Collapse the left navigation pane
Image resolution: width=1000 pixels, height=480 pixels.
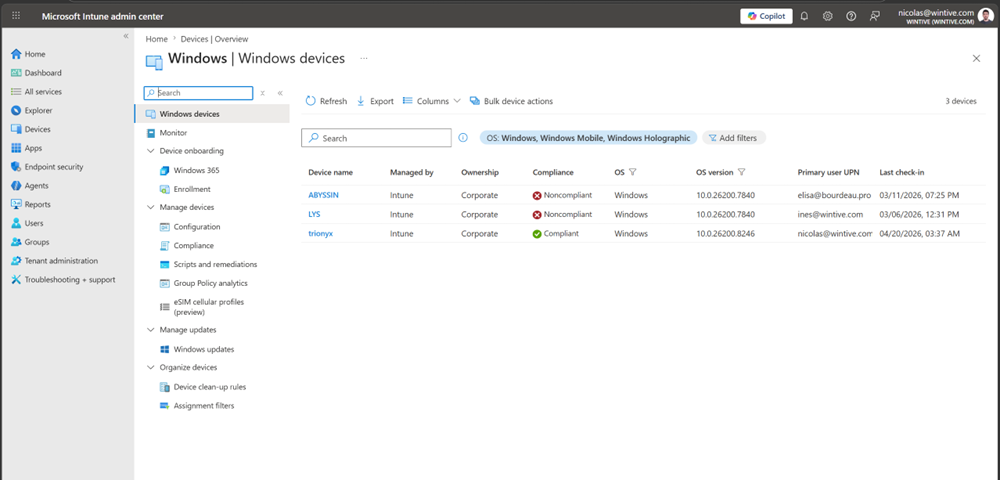126,36
